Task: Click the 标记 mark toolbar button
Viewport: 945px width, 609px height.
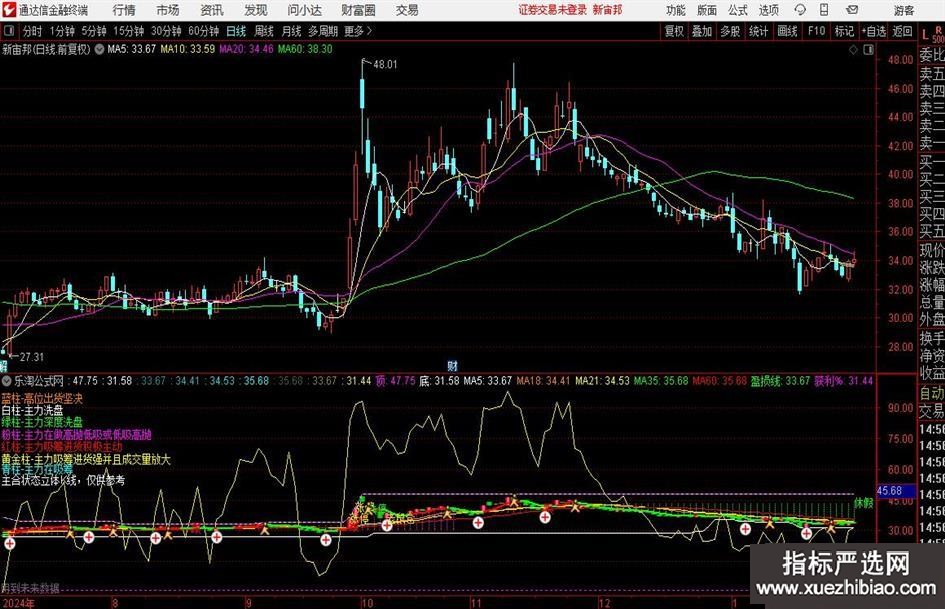Action: pyautogui.click(x=844, y=31)
